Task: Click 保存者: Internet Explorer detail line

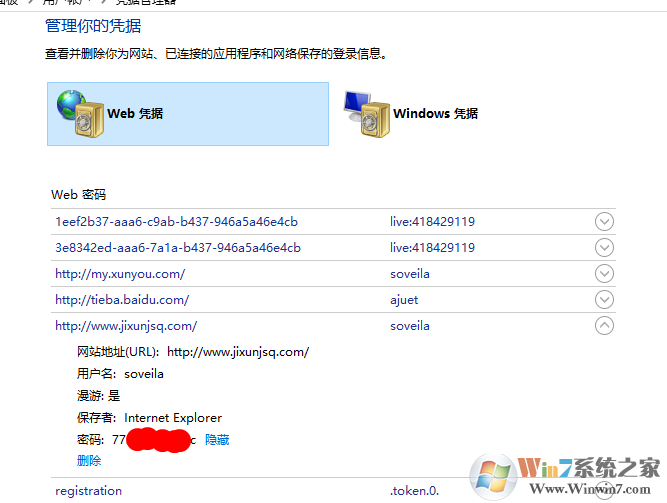Action: point(149,417)
